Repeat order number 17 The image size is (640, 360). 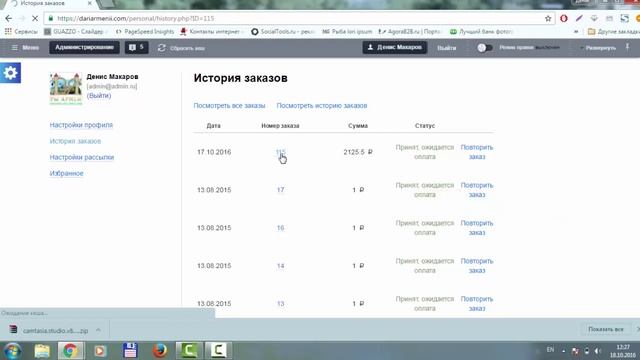coord(477,190)
